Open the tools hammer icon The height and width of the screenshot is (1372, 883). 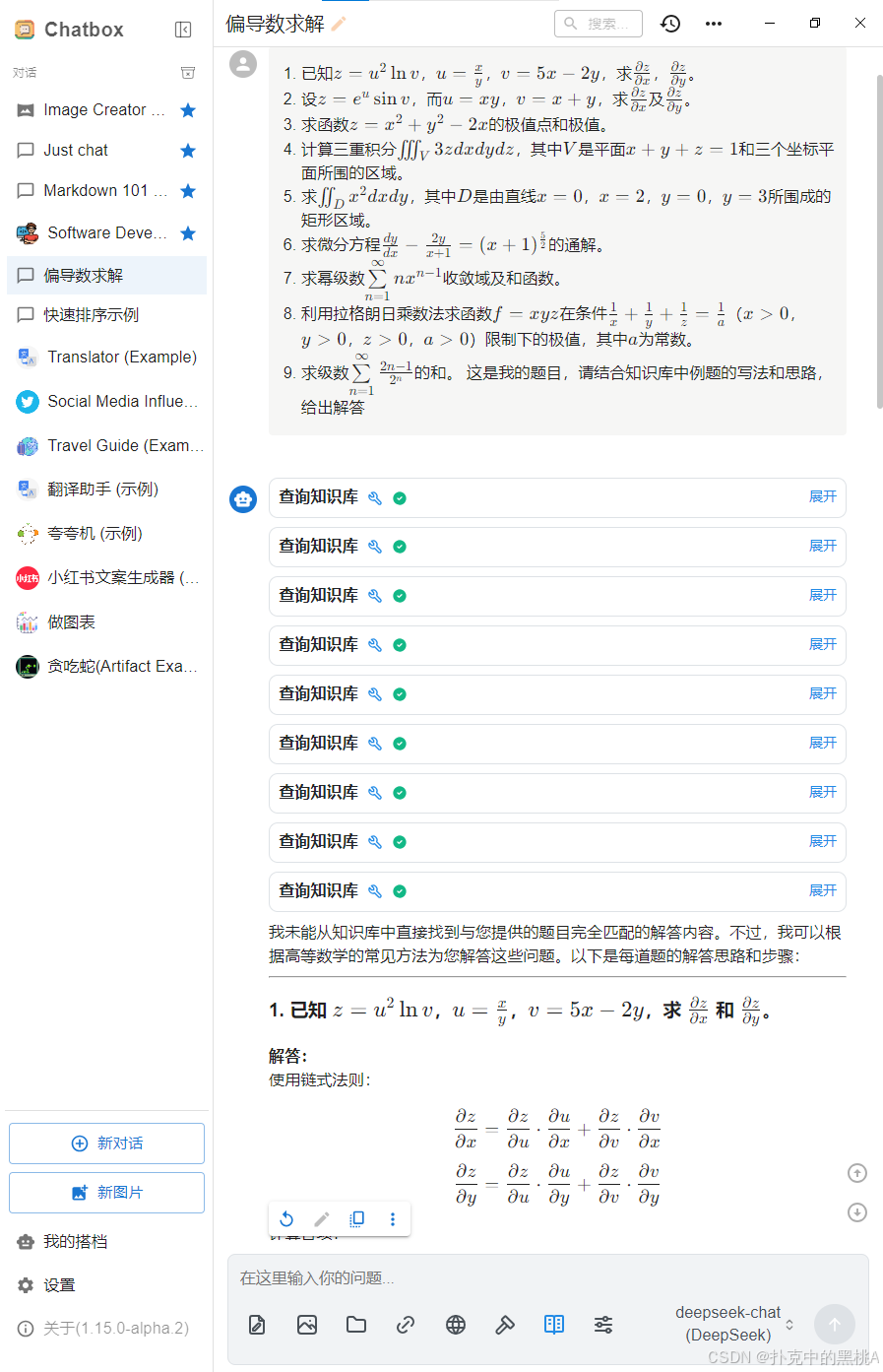[505, 1325]
